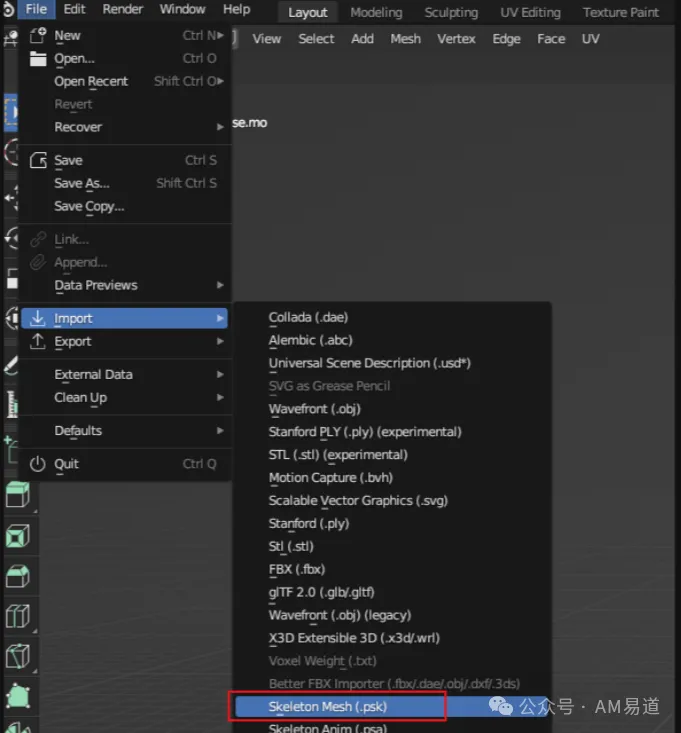
Task: Import Stanford (.ply) legacy entry
Action: point(308,524)
